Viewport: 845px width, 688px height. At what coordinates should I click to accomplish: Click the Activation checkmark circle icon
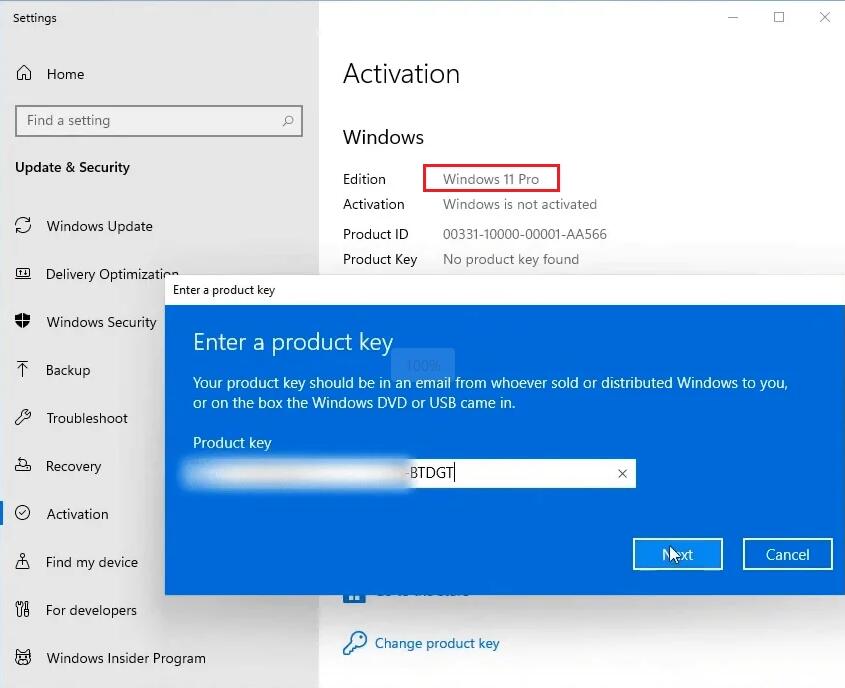click(x=23, y=513)
